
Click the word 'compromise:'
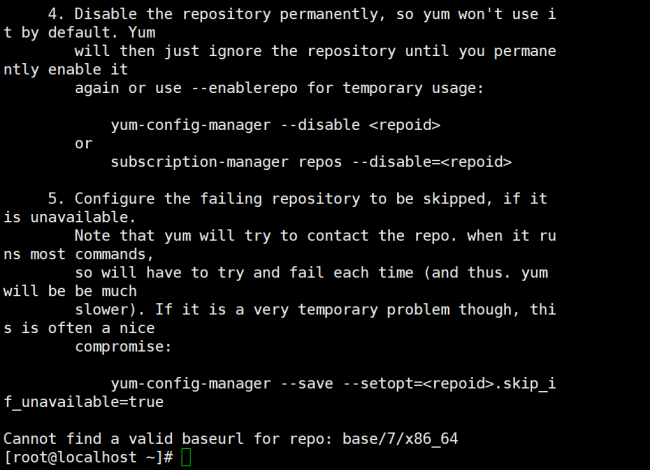(x=124, y=346)
